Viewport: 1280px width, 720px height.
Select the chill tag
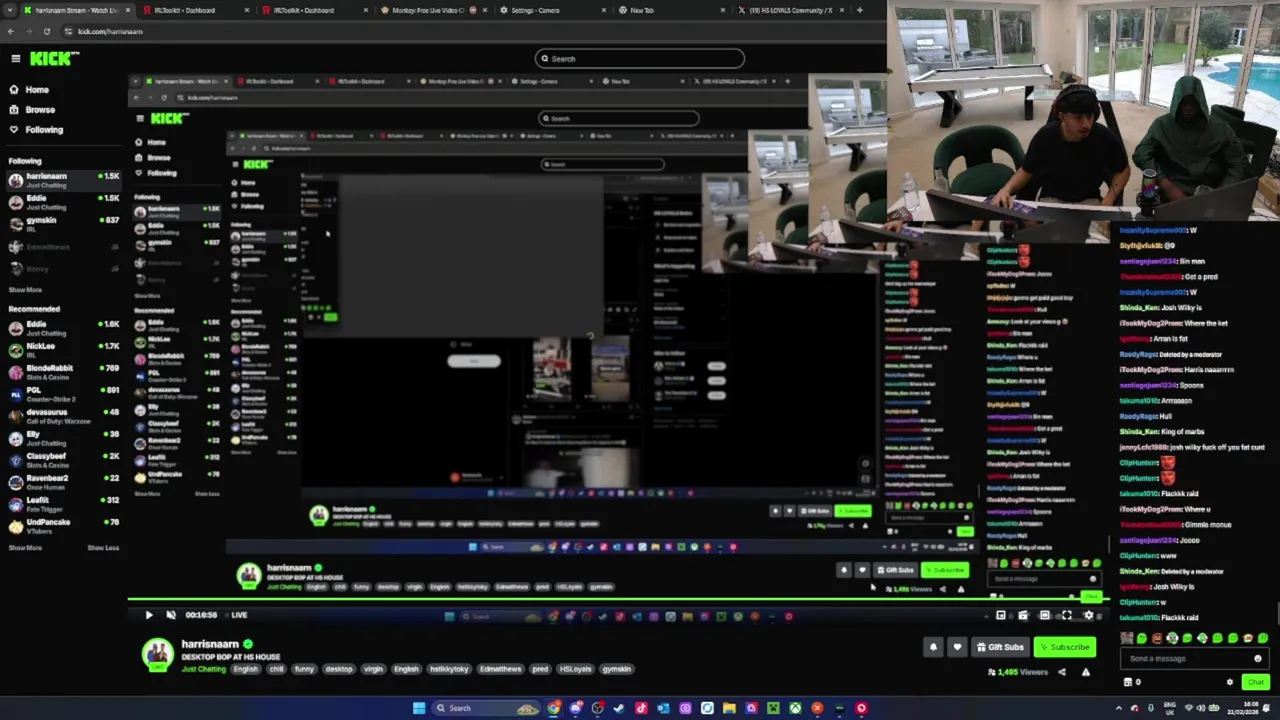pyautogui.click(x=276, y=669)
